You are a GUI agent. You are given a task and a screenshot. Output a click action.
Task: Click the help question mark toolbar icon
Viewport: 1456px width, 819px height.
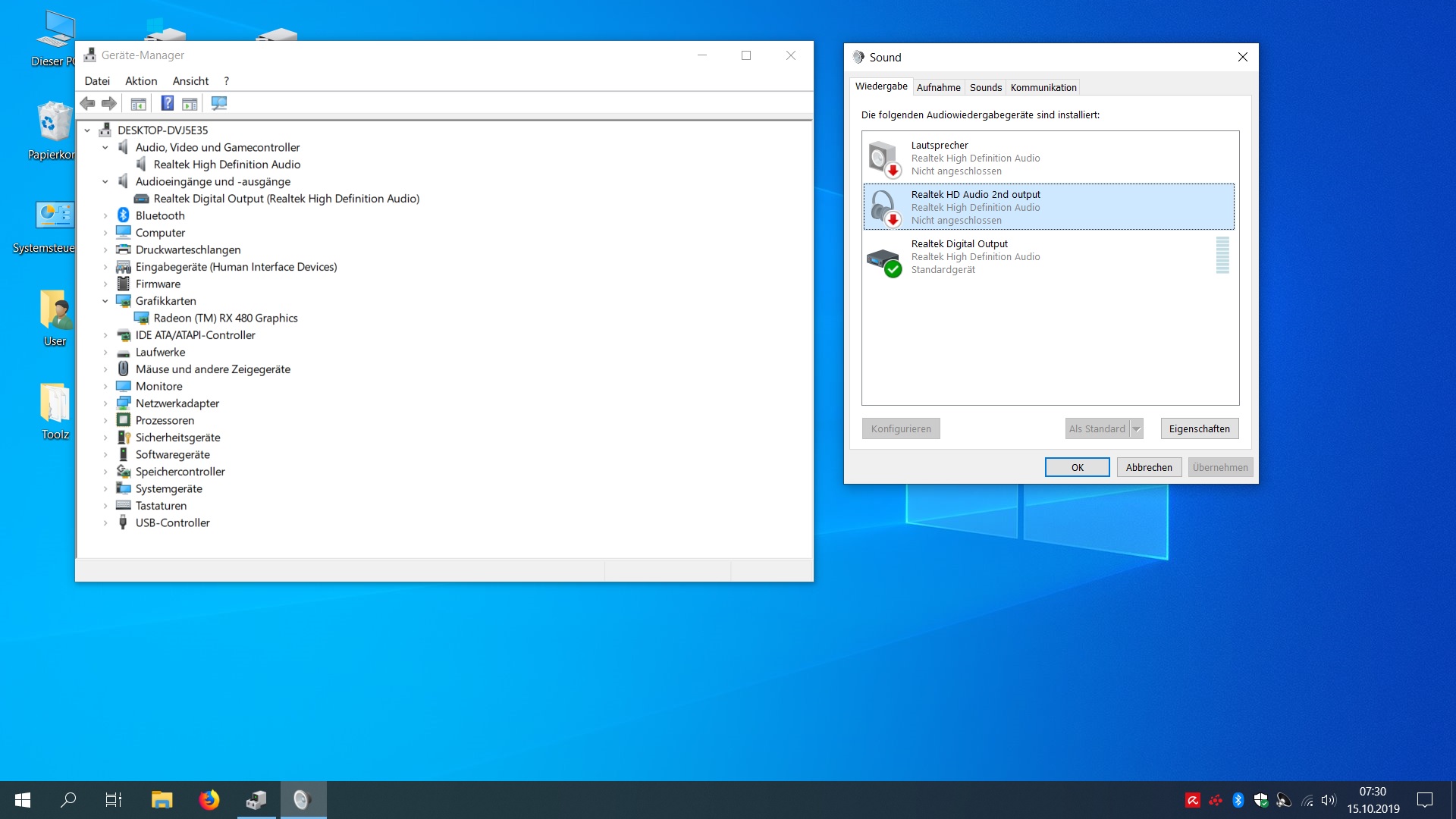click(168, 103)
